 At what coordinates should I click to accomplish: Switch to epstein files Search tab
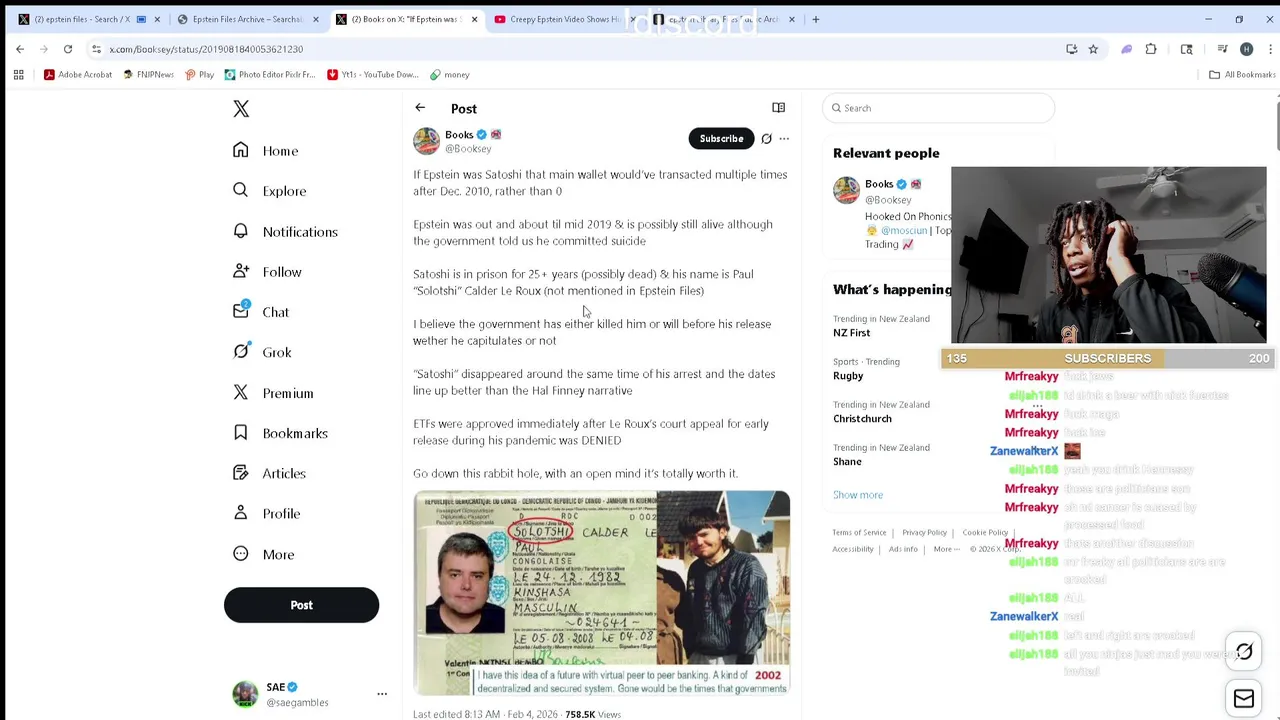click(x=88, y=19)
